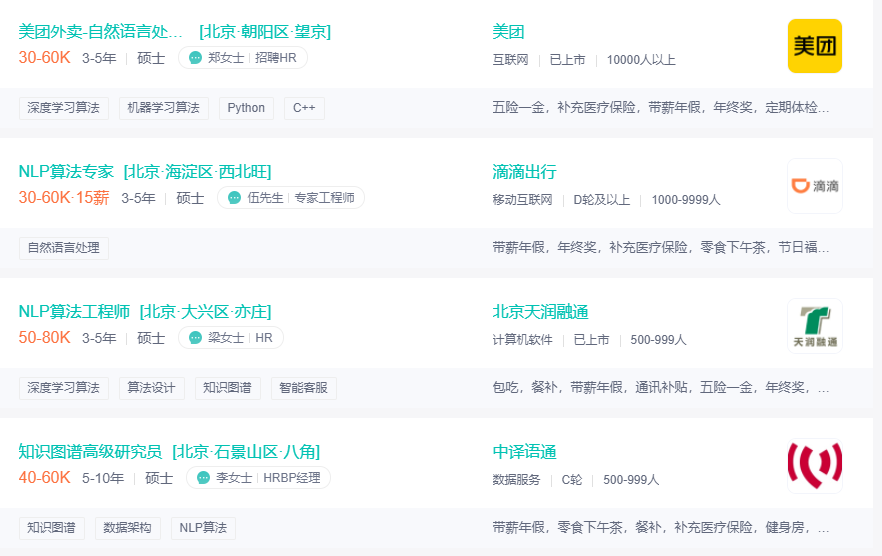Image resolution: width=882 pixels, height=556 pixels.
Task: Contact 李女士 HRBP经理 recruiter
Action: pos(258,478)
